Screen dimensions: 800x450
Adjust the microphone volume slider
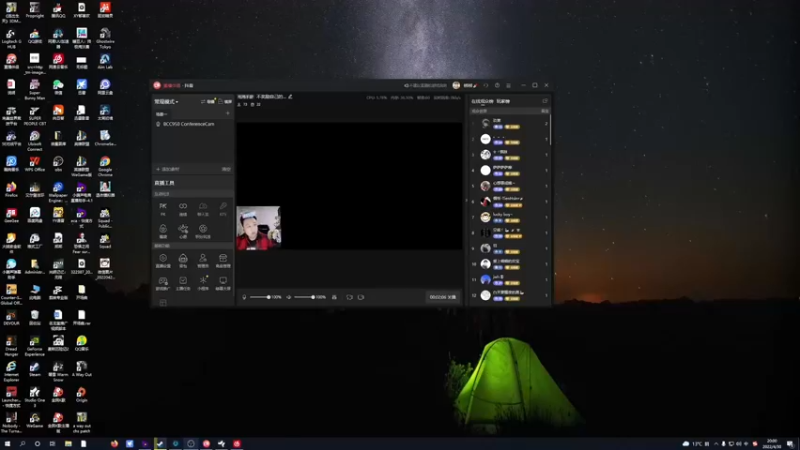(x=260, y=297)
